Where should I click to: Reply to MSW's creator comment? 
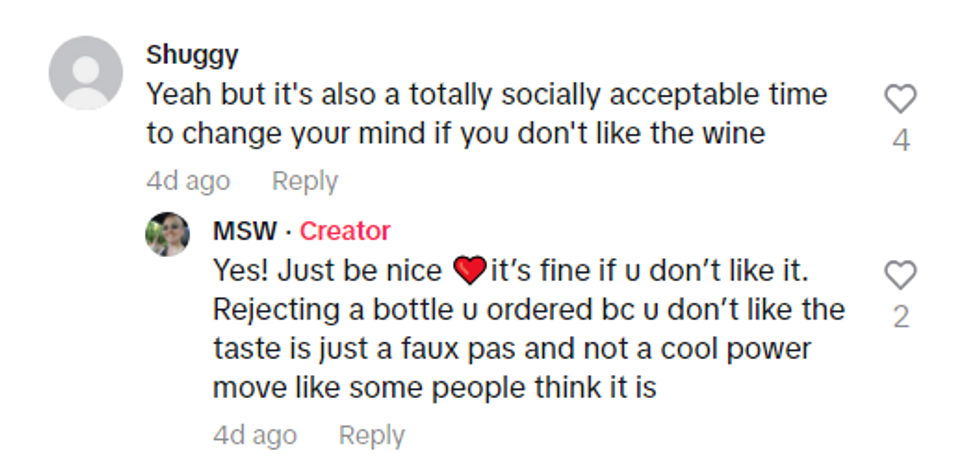372,436
